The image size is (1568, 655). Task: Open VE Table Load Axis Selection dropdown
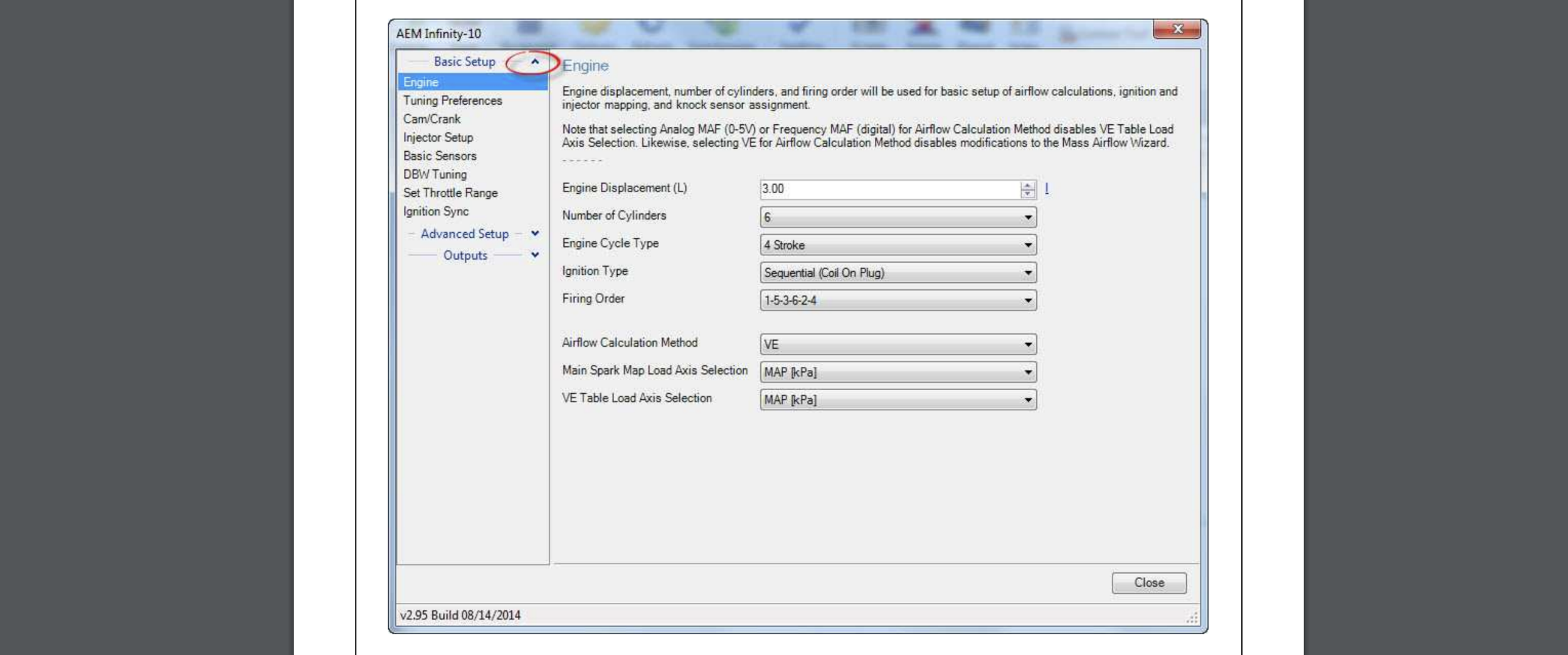(x=898, y=400)
